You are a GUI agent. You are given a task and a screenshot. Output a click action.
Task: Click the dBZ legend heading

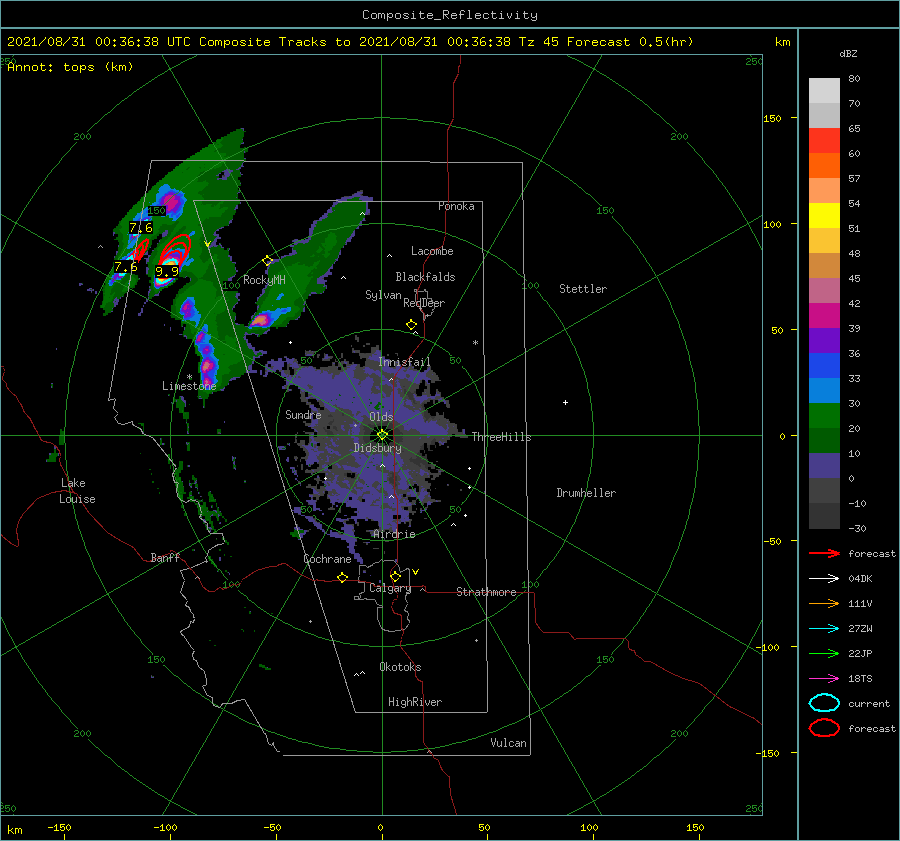coord(848,54)
